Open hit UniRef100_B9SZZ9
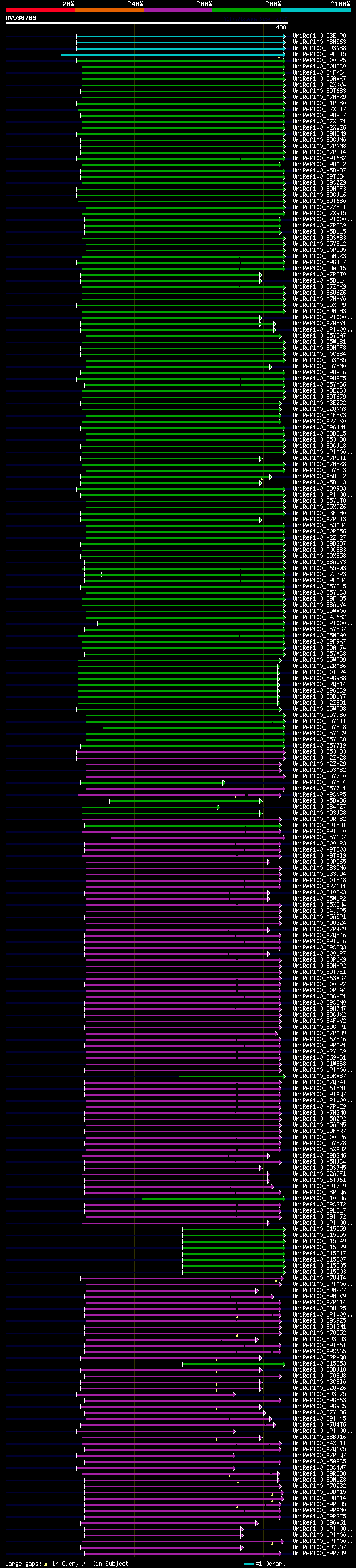The height and width of the screenshot is (1568, 356). click(319, 182)
